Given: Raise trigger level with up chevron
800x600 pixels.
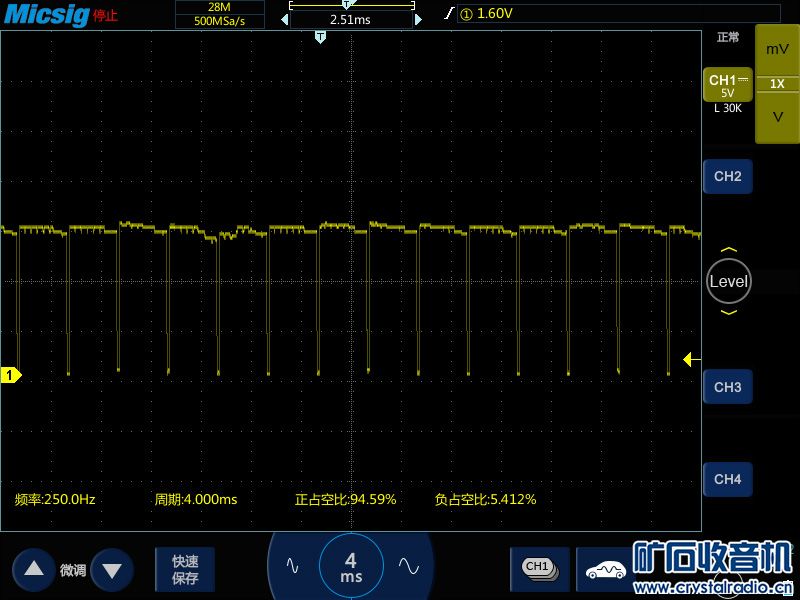Looking at the screenshot, I should pos(728,250).
